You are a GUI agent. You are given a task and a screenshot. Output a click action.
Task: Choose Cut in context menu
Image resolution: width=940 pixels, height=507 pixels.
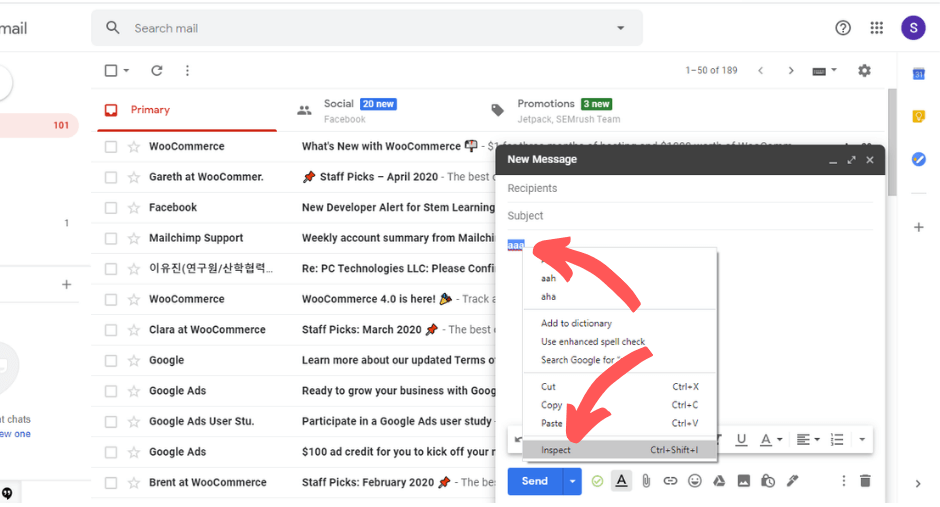pos(620,387)
